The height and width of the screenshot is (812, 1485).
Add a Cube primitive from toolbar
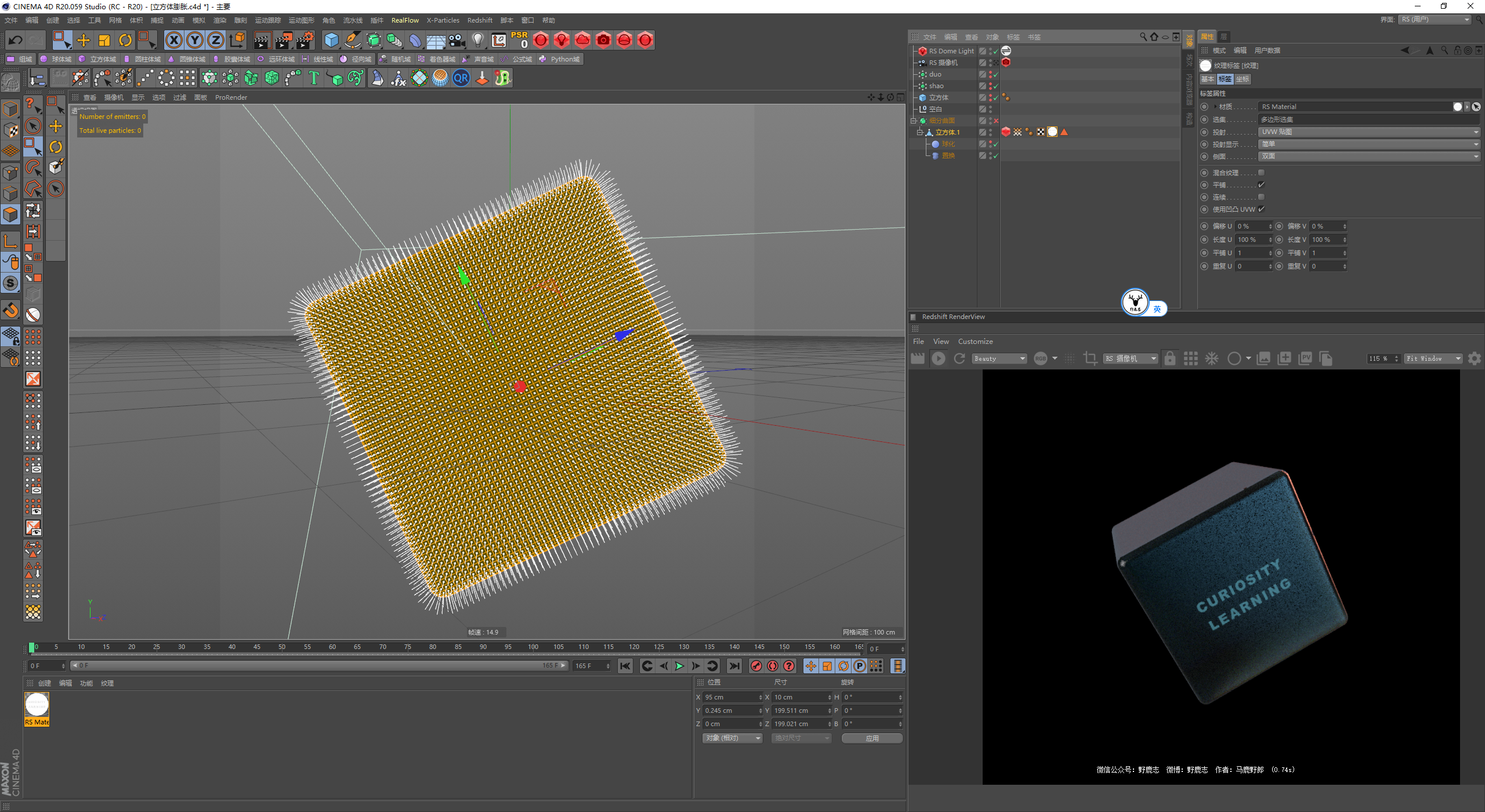coord(331,40)
